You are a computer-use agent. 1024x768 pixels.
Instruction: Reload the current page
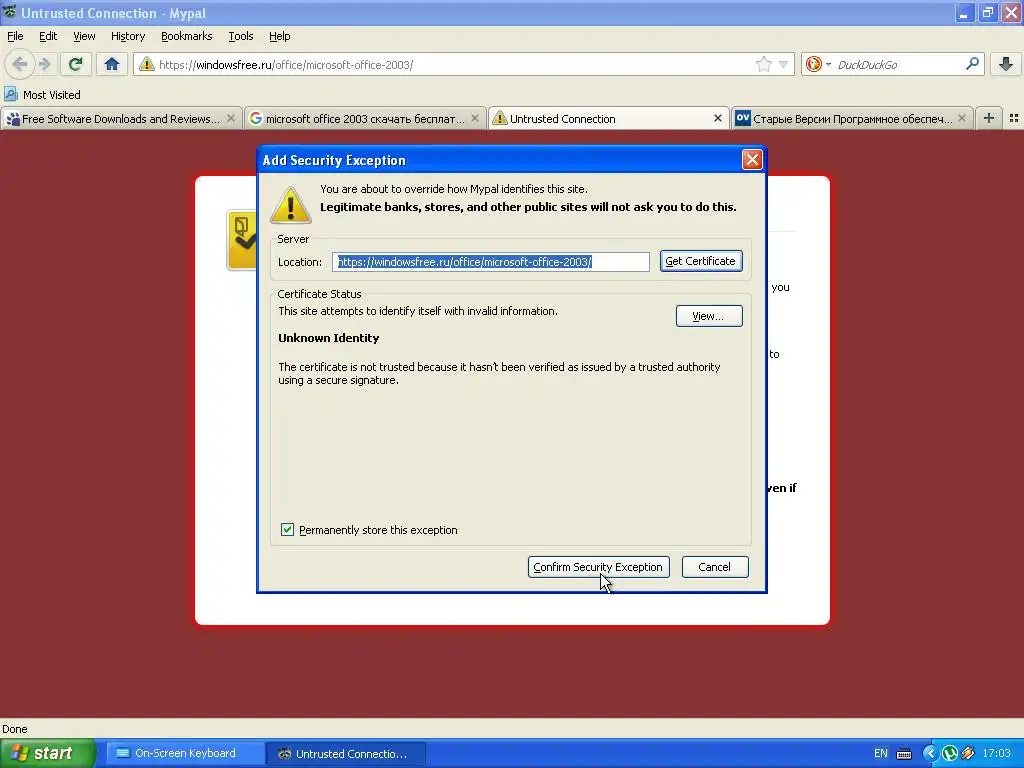tap(75, 64)
